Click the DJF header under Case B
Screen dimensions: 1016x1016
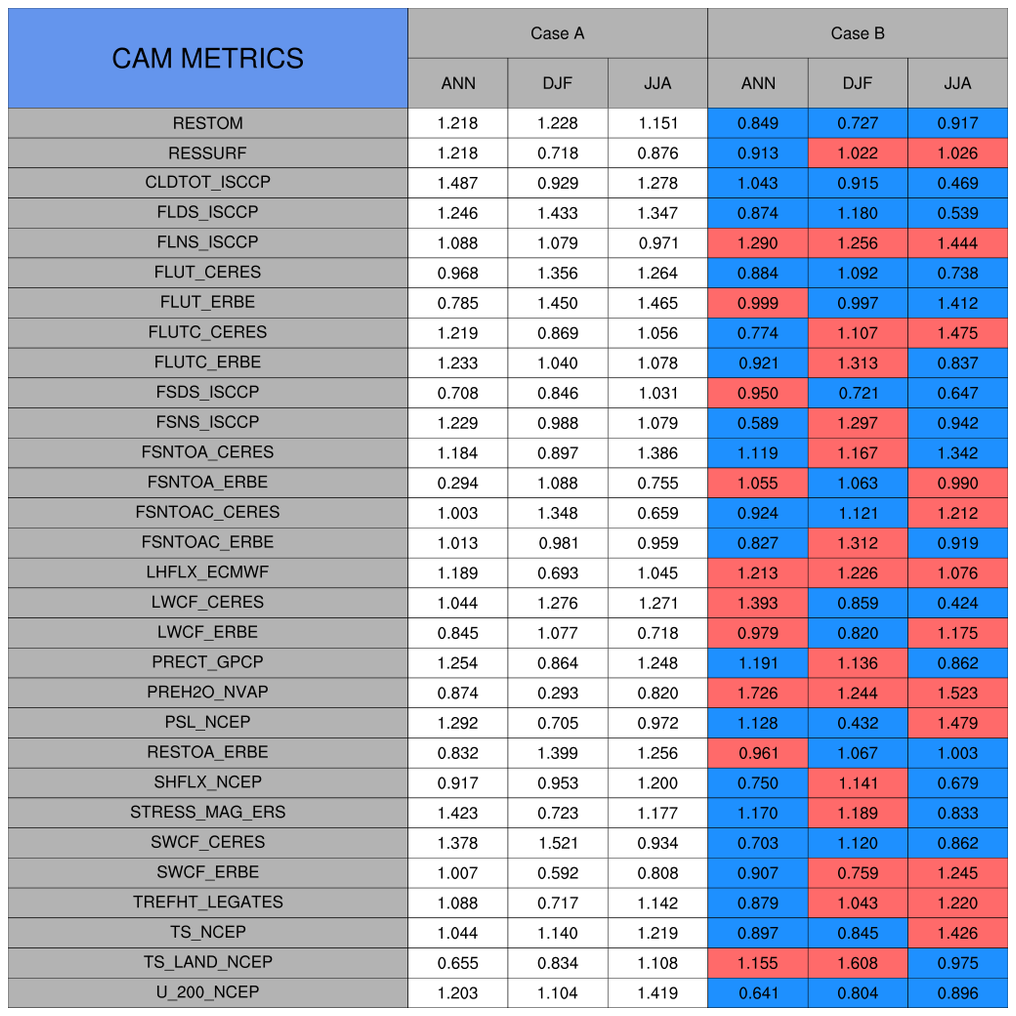857,83
